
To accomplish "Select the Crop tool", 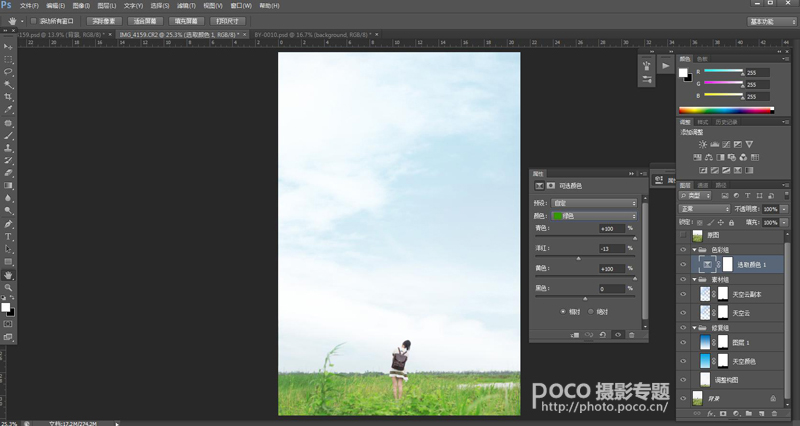I will pyautogui.click(x=8, y=96).
